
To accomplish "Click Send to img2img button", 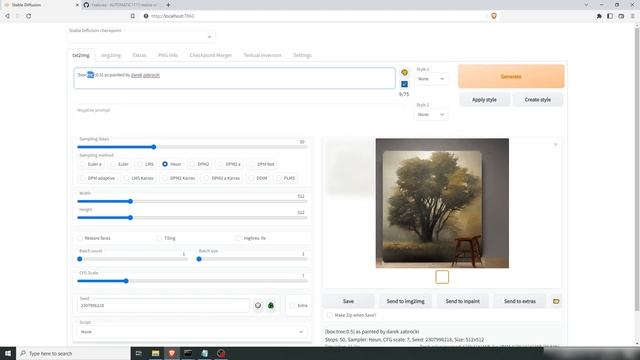I will coord(405,301).
